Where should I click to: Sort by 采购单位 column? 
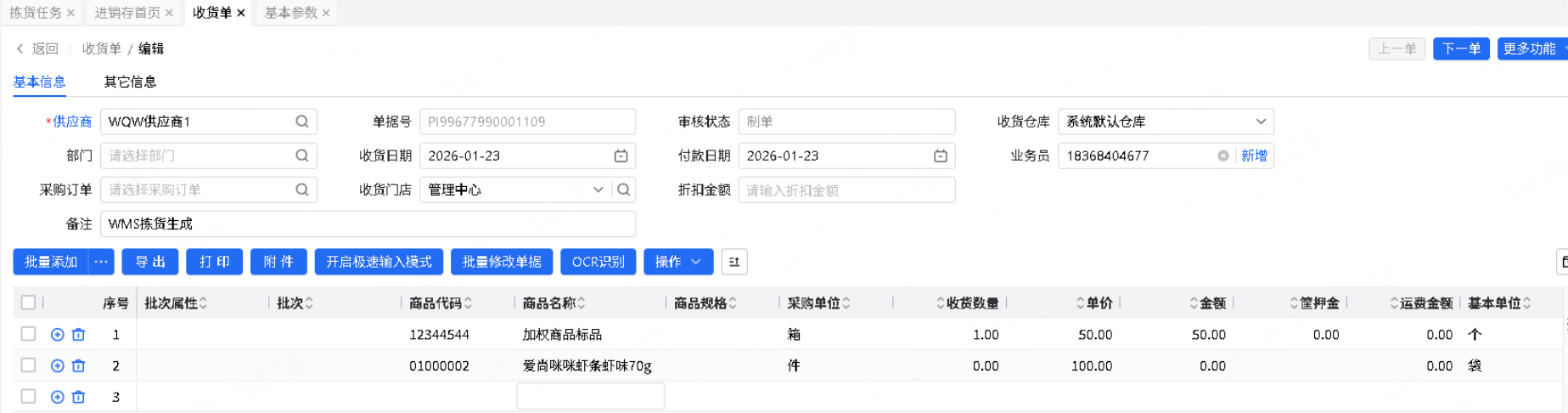click(846, 303)
